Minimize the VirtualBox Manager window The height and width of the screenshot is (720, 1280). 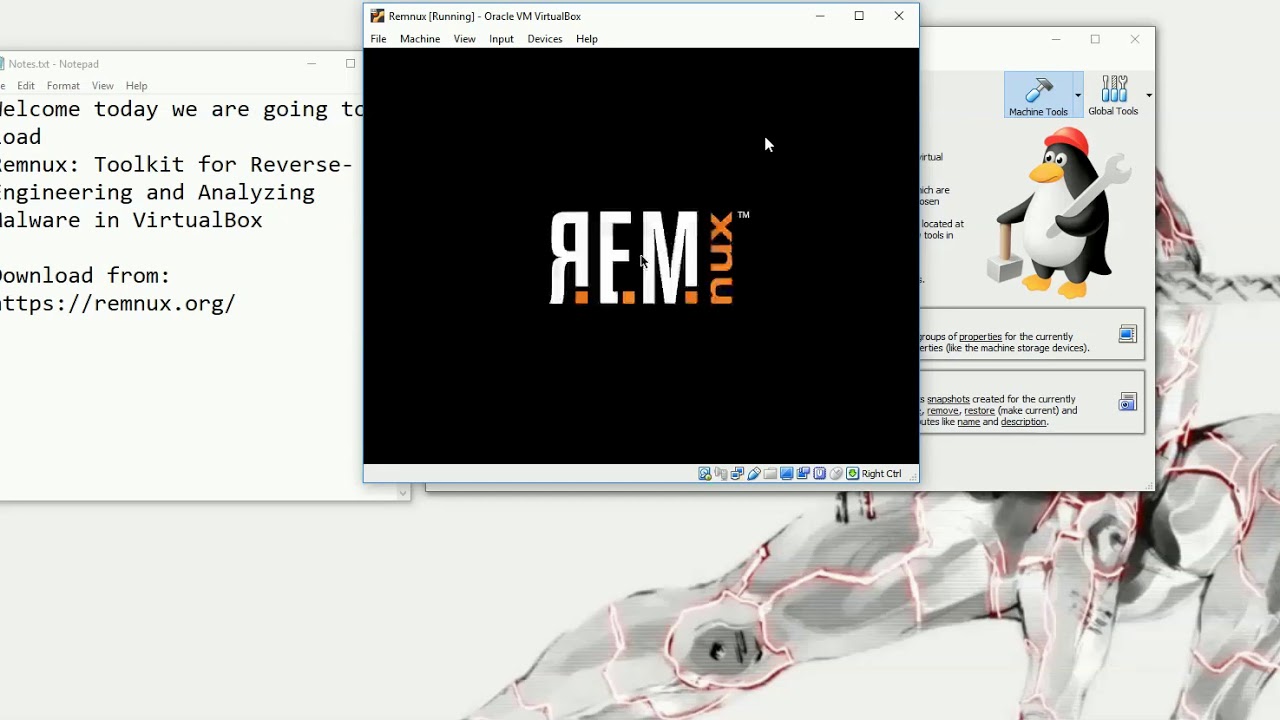tap(1056, 40)
